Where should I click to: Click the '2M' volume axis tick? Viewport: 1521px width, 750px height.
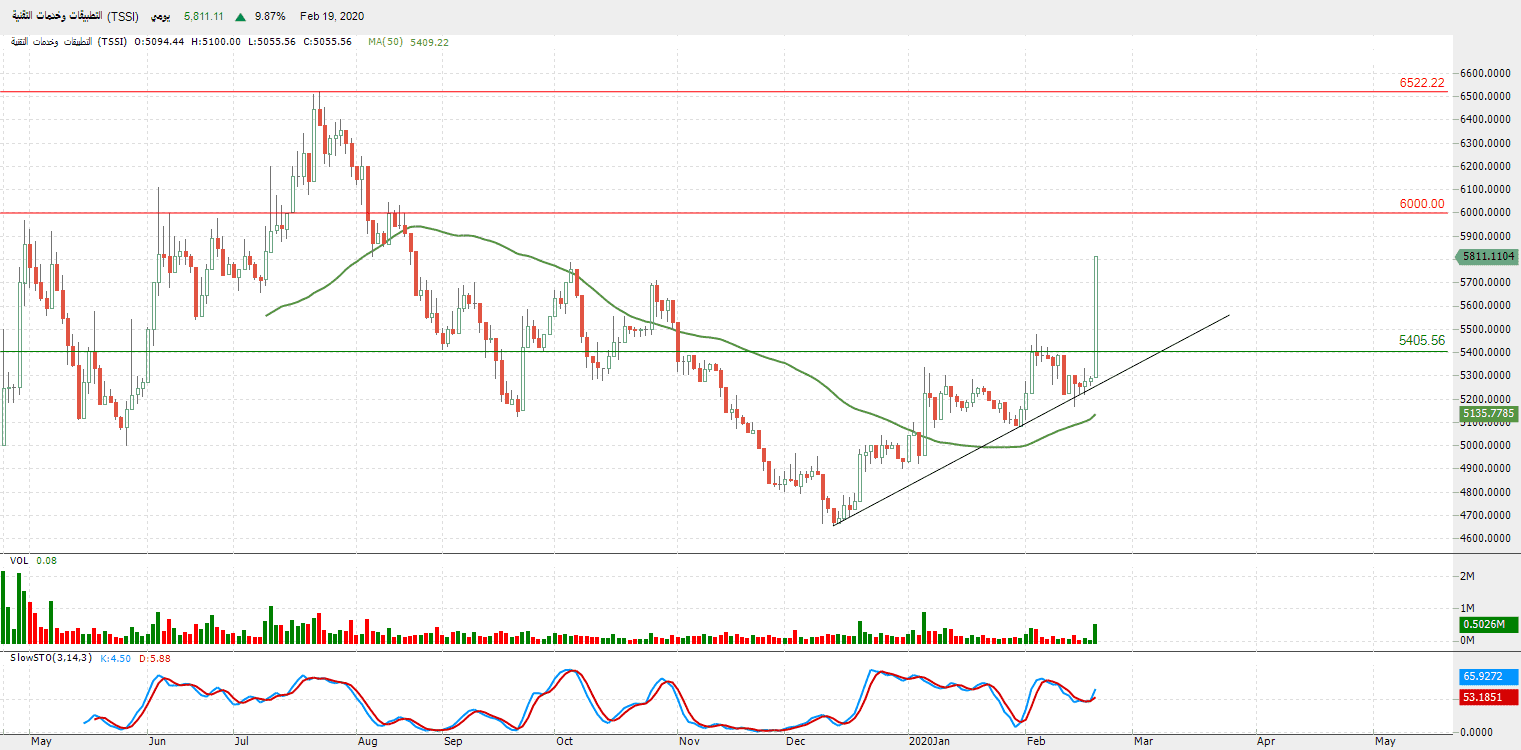[1468, 577]
